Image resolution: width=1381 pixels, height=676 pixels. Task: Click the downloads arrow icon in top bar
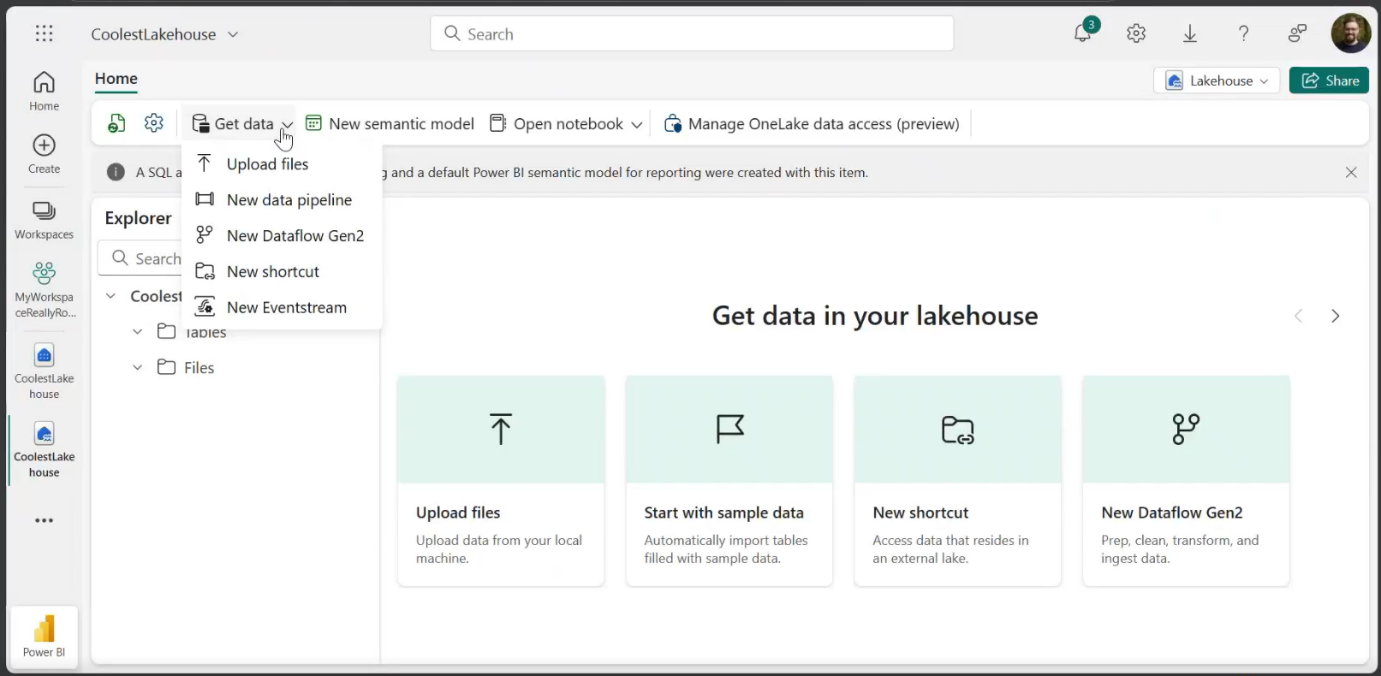1190,33
